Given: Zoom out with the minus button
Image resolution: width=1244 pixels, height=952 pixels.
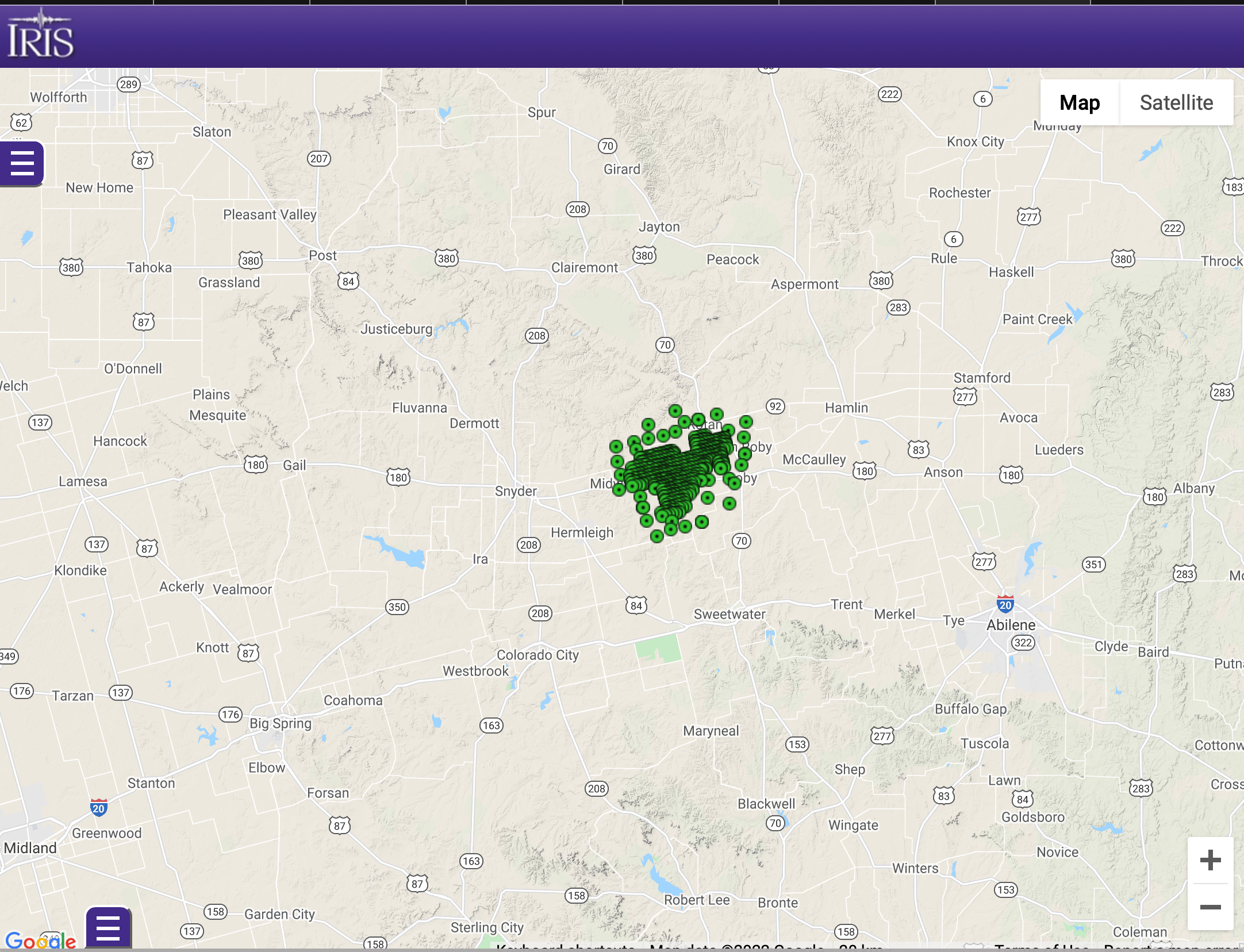Looking at the screenshot, I should click(x=1210, y=907).
